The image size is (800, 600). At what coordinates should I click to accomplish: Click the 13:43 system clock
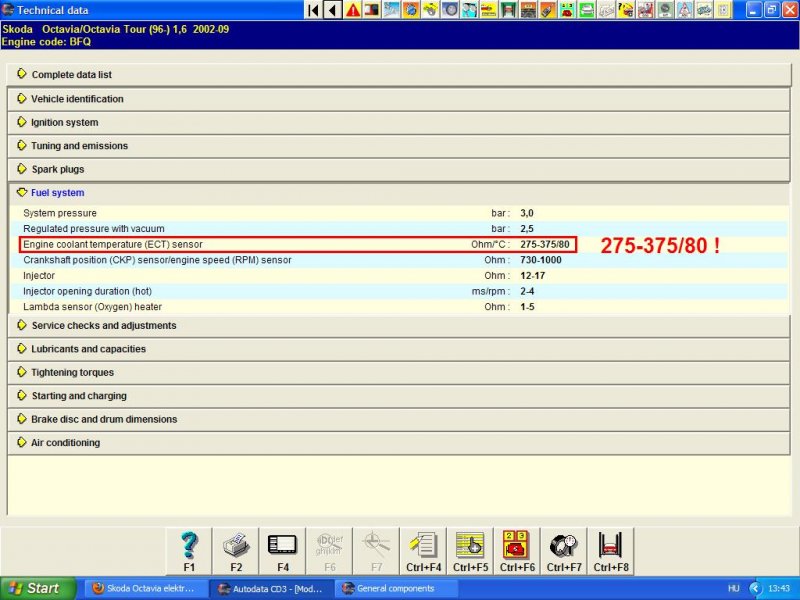[x=779, y=588]
